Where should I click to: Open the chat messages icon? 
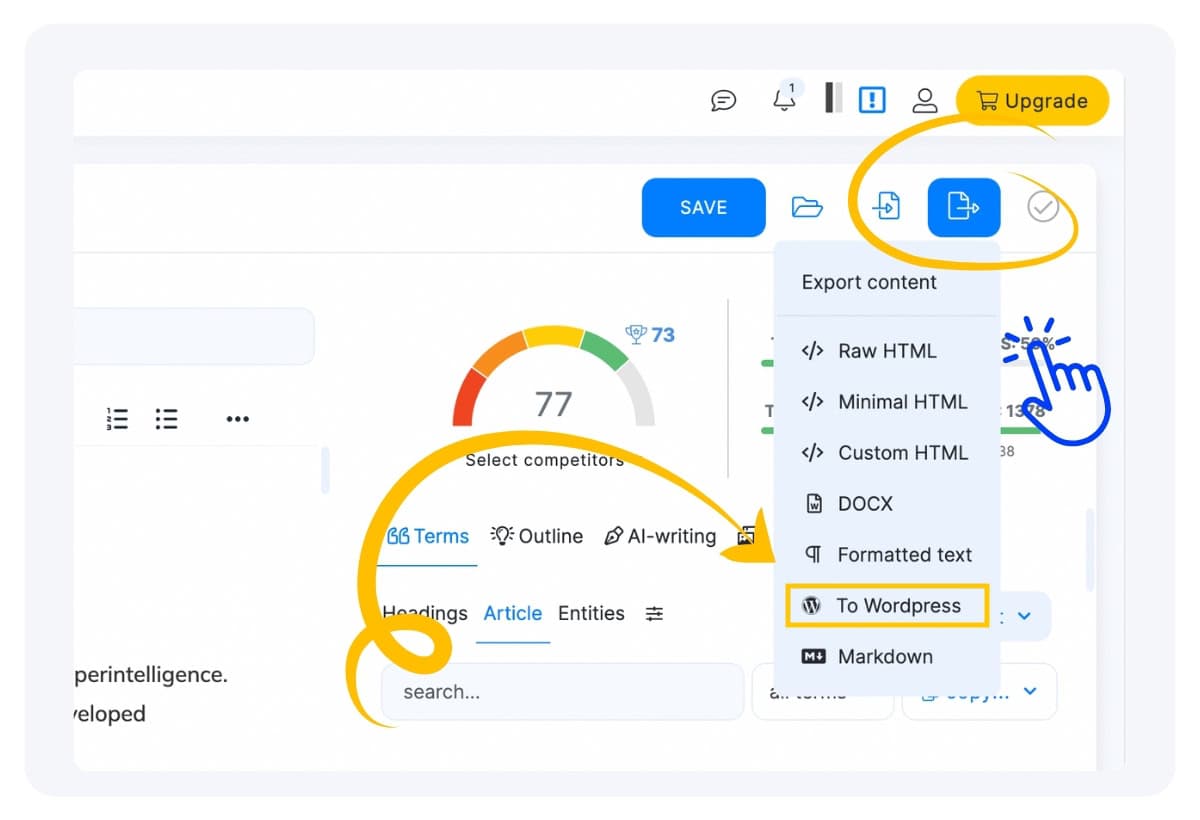pyautogui.click(x=723, y=100)
